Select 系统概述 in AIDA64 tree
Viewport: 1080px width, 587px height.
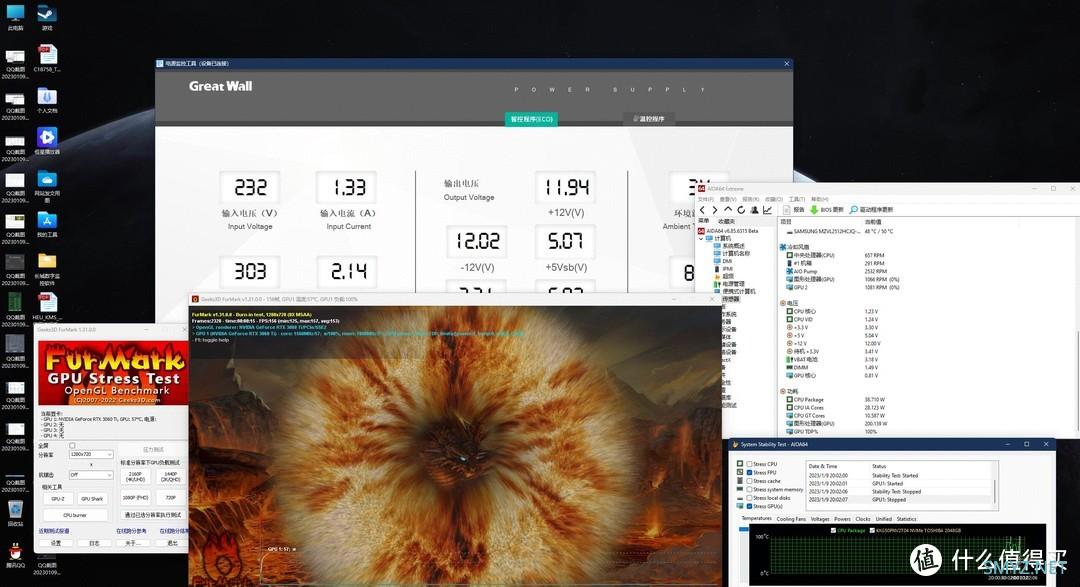coord(729,246)
